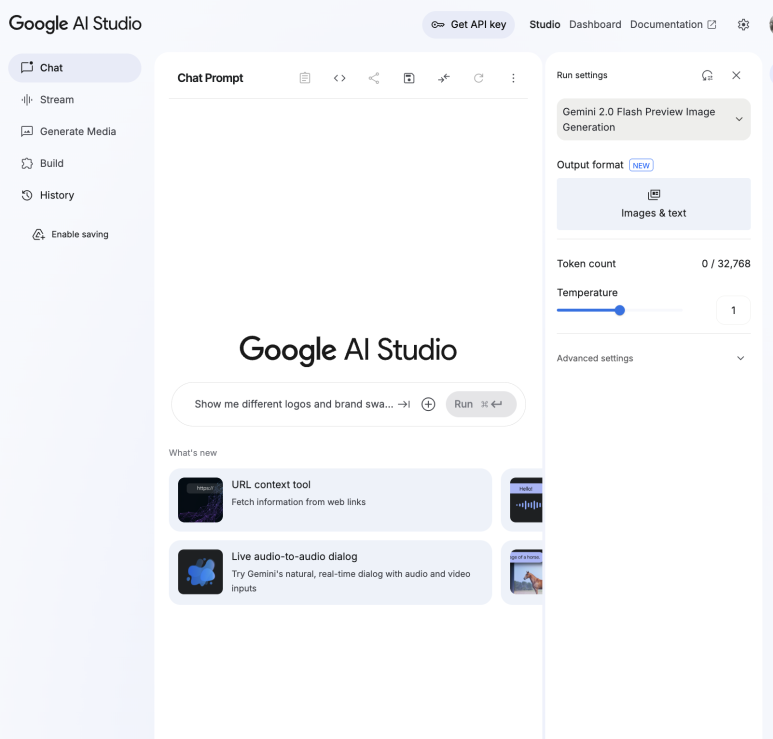Click the Temperature slider handle

click(x=620, y=310)
